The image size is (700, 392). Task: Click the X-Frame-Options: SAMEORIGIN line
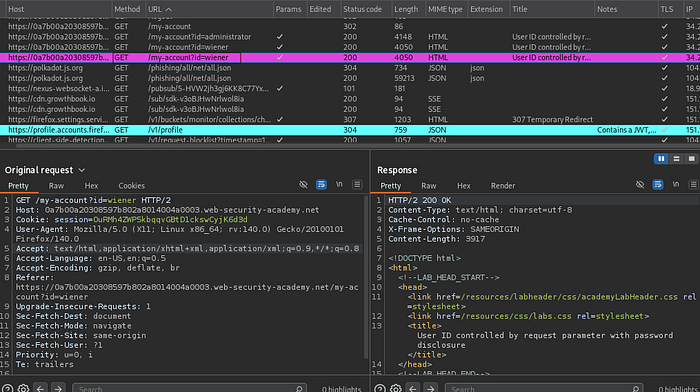pos(454,229)
